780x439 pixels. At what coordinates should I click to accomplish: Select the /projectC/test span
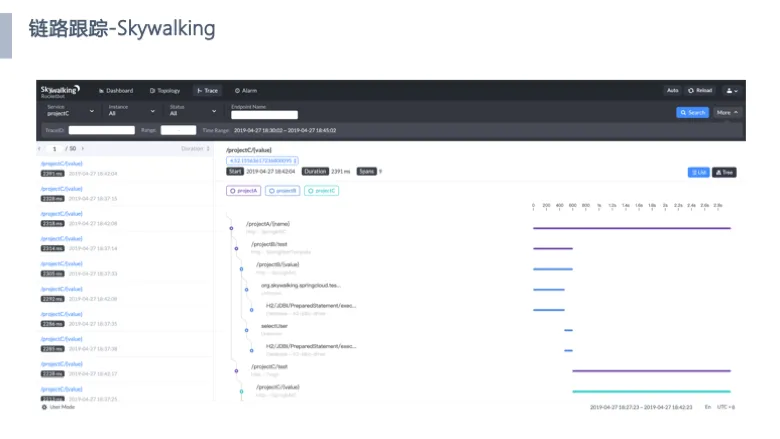(x=269, y=367)
